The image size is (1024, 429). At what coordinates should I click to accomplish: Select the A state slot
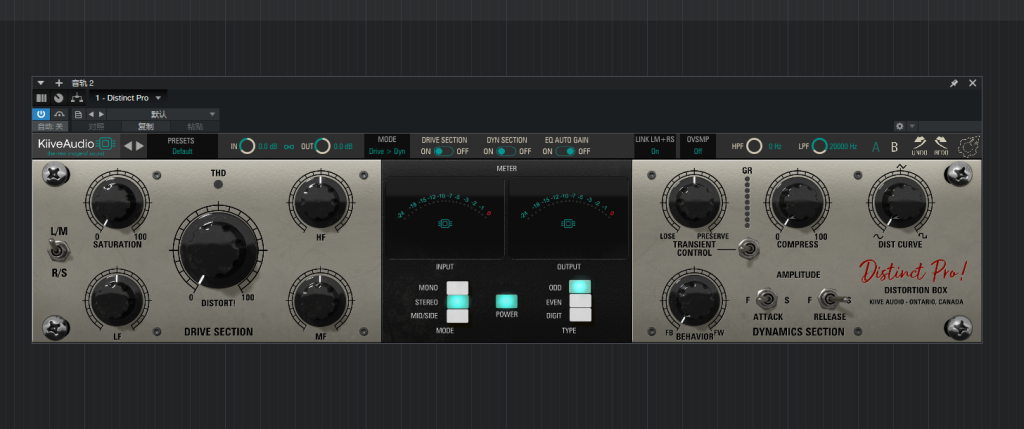point(876,147)
